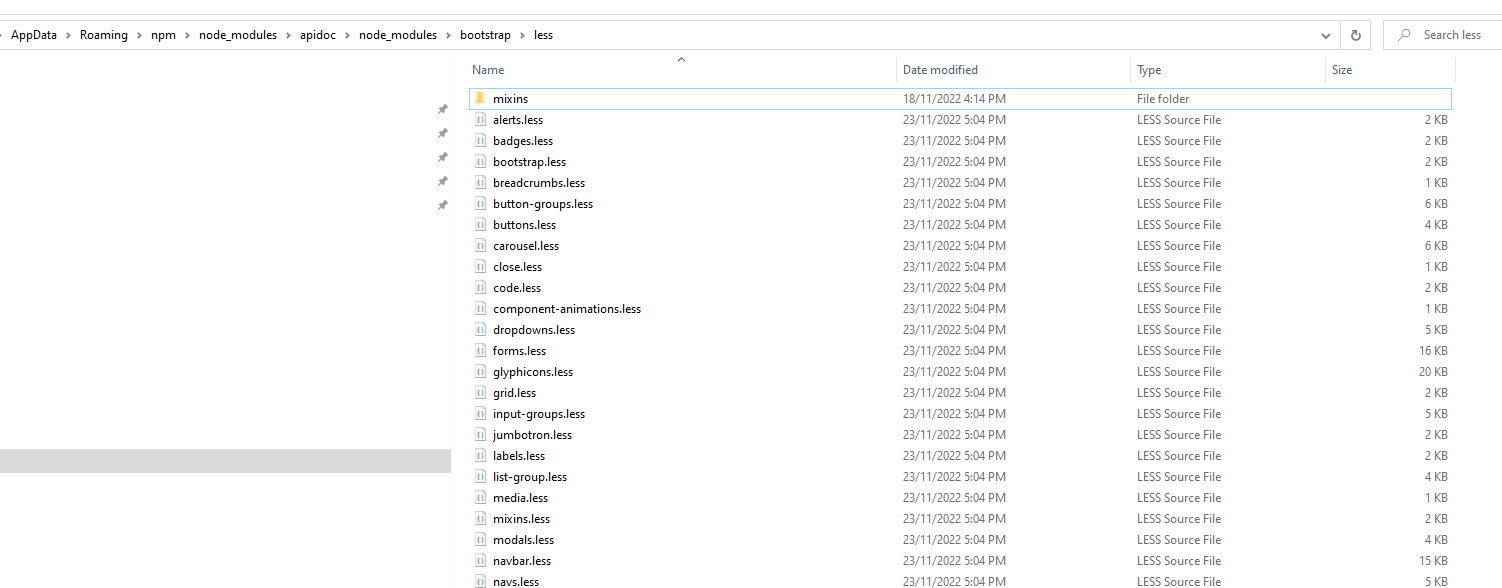1502x588 pixels.
Task: Expand the chevron after bootstrap in path
Action: pyautogui.click(x=522, y=35)
